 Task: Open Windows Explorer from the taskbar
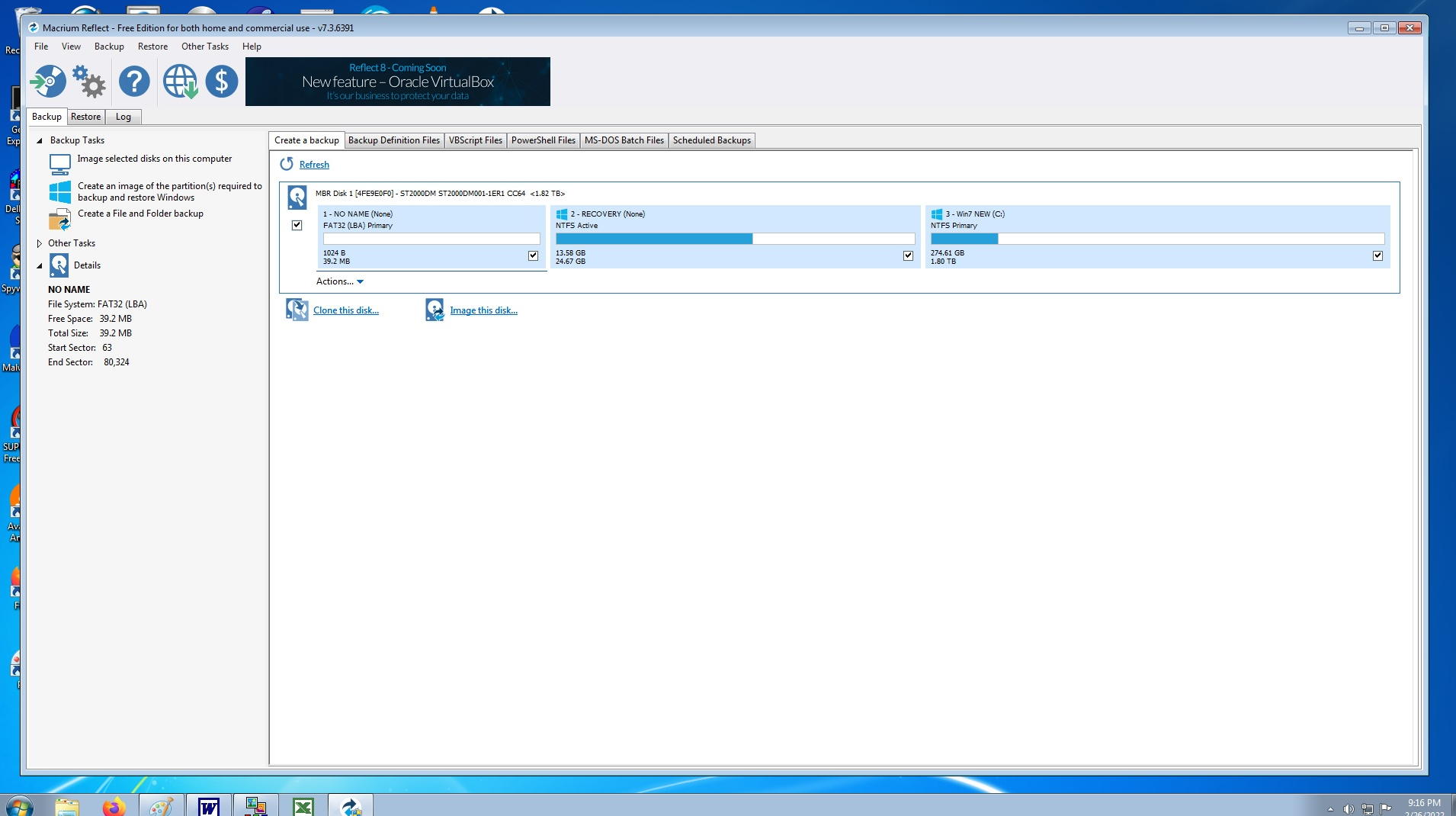[67, 806]
